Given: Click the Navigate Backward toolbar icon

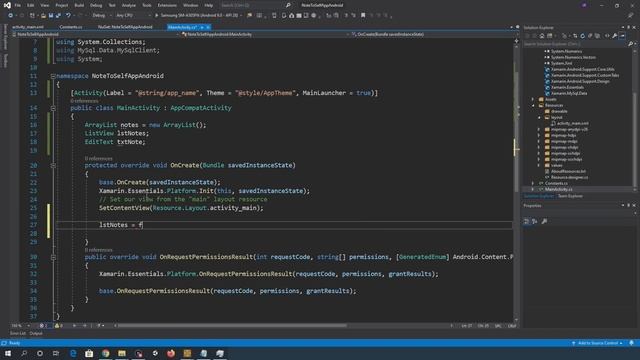Looking at the screenshot, I should (x=10, y=16).
